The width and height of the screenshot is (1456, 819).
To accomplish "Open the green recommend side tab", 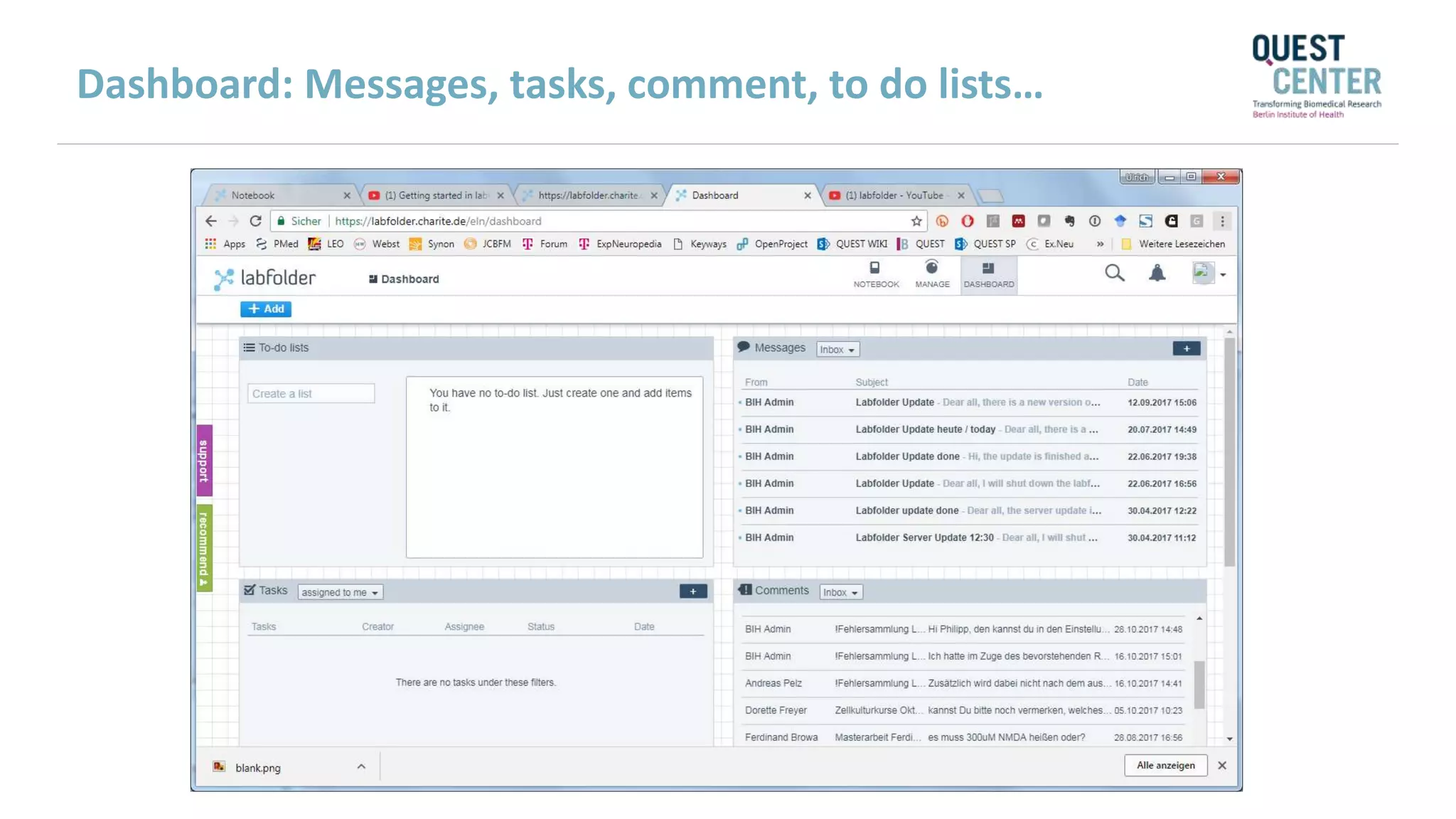I will (x=204, y=547).
